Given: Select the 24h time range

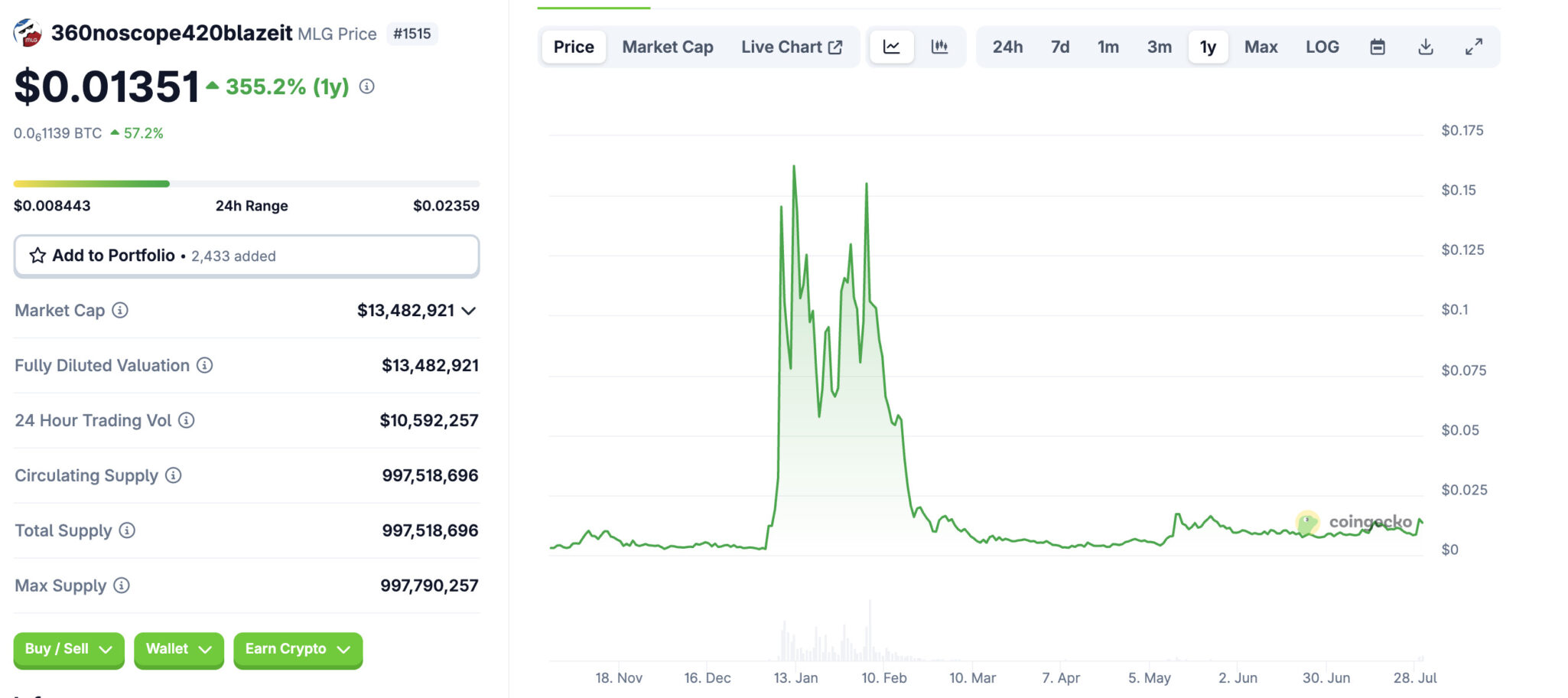Looking at the screenshot, I should click(x=1007, y=47).
